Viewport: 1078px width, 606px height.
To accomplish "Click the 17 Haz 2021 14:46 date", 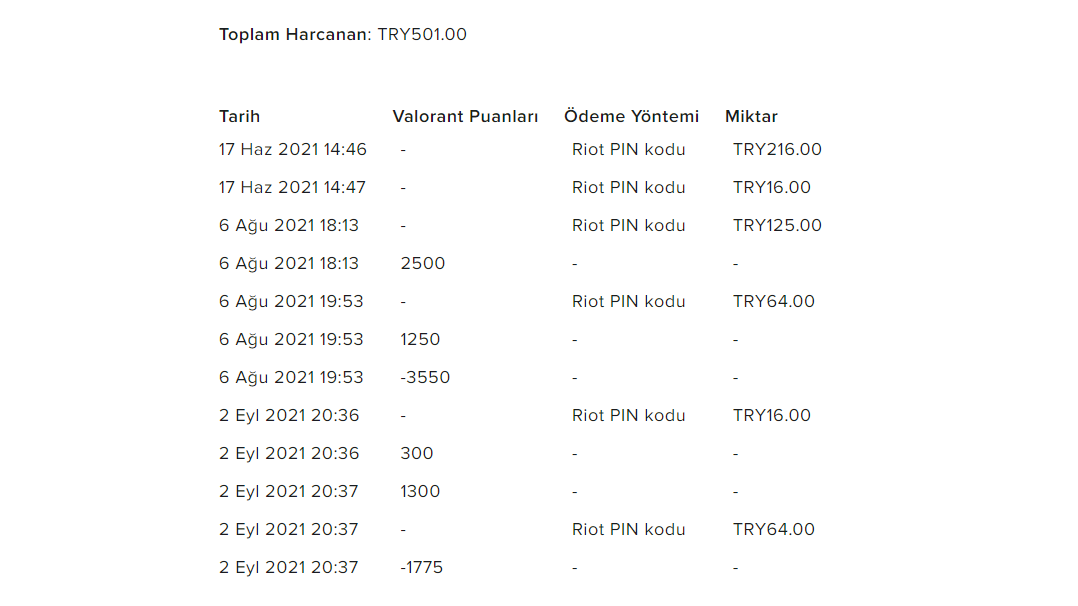I will [293, 149].
